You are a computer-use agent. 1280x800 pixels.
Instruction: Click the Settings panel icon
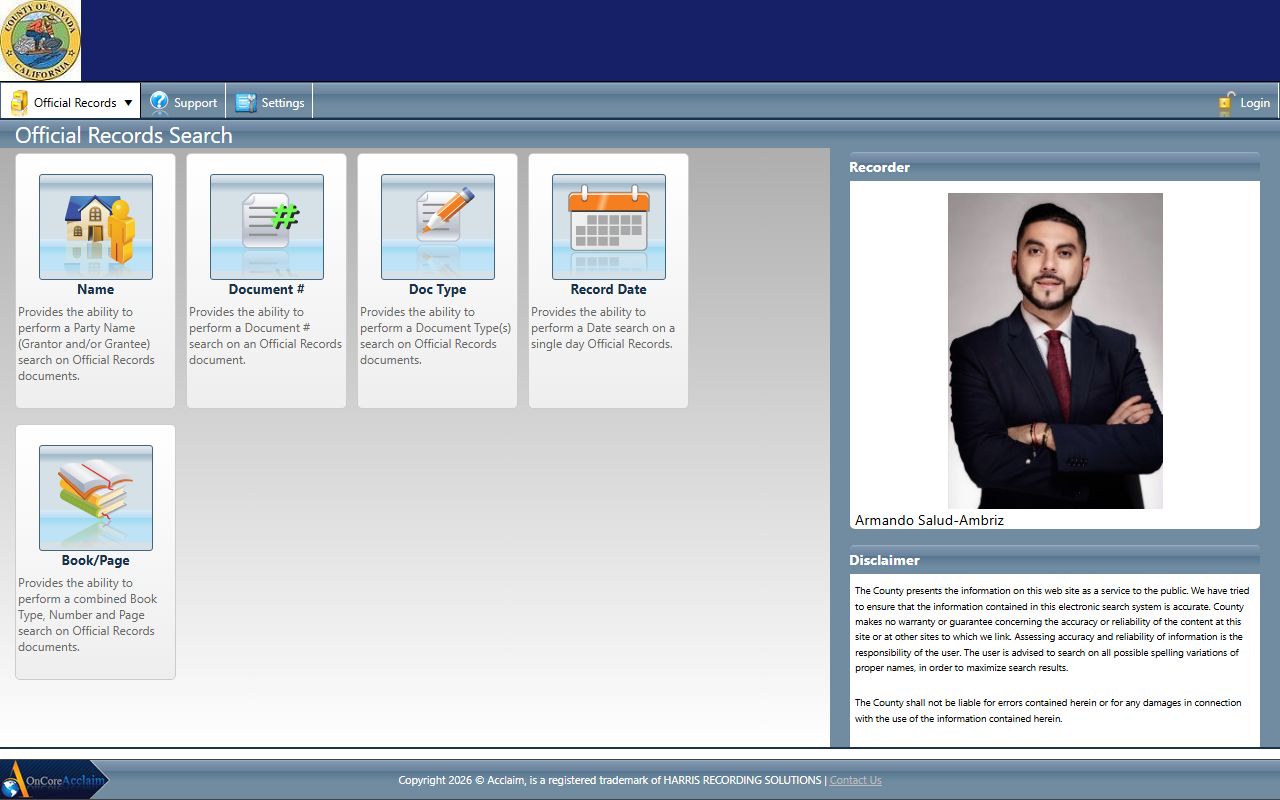click(246, 102)
